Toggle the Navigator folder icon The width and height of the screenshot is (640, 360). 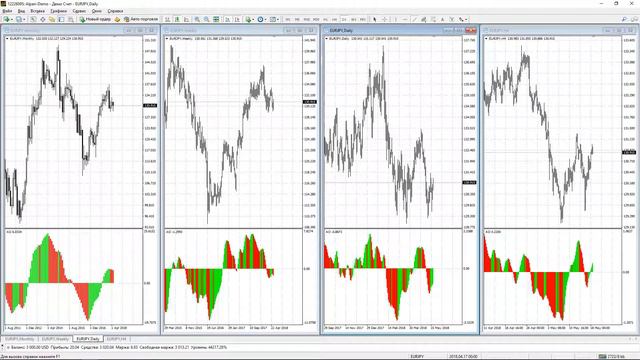pos(52,19)
